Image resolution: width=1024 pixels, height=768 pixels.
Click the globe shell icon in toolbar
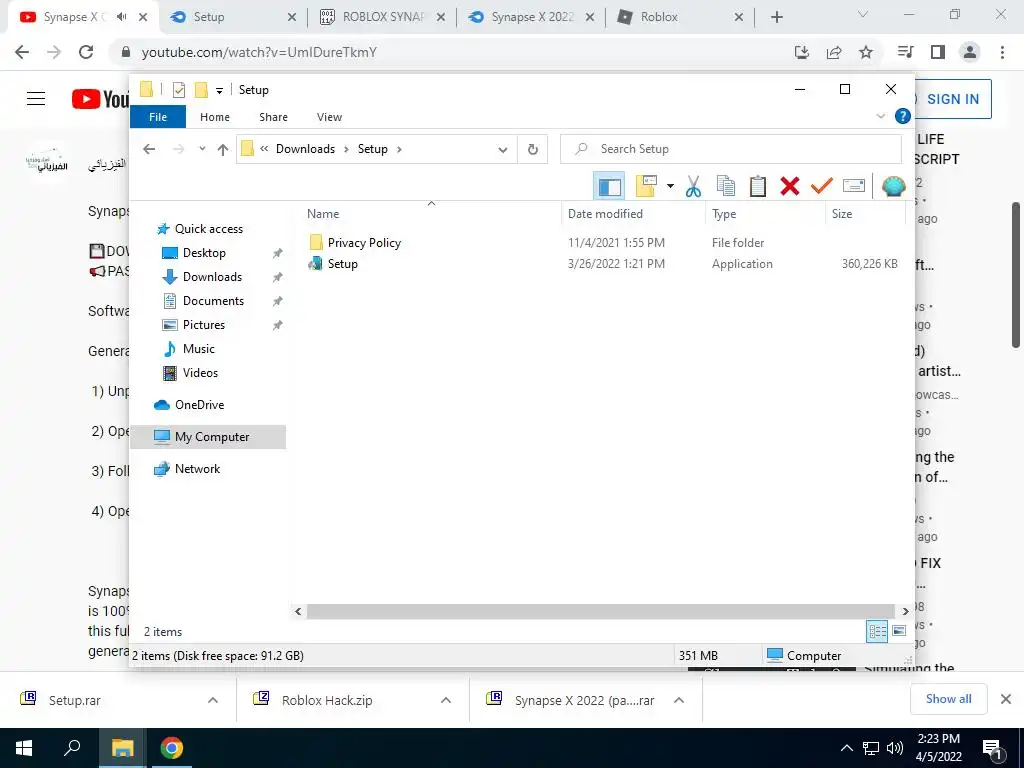pyautogui.click(x=893, y=187)
